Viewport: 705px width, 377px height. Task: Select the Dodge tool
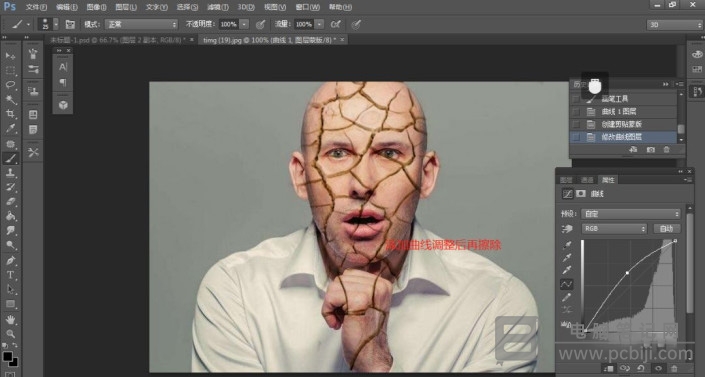10,245
